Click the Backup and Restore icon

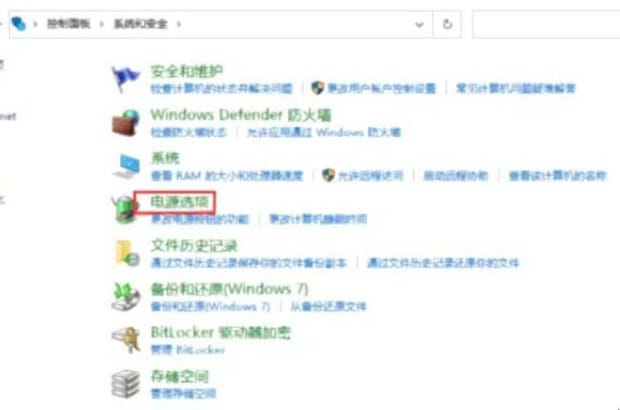[x=126, y=297]
